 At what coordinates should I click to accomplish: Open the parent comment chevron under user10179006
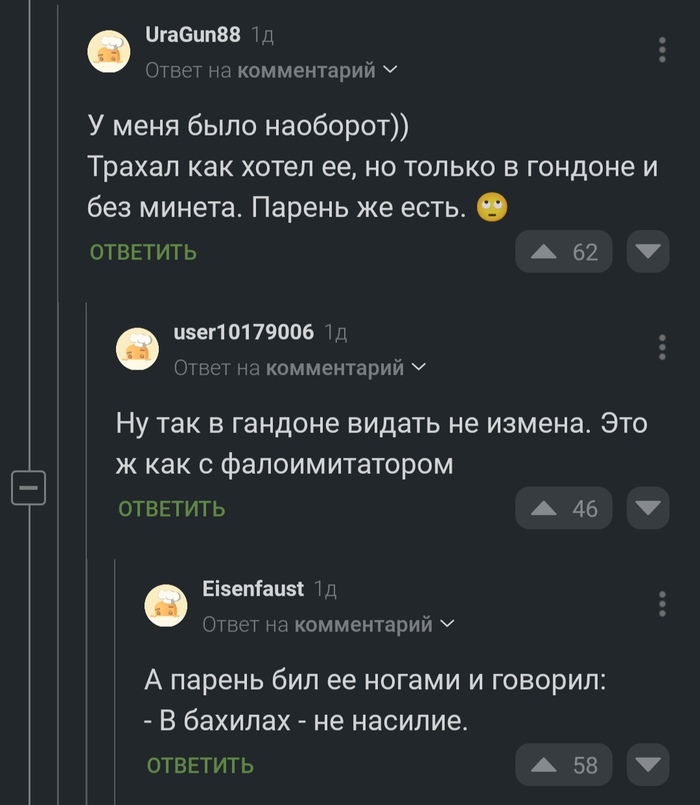pyautogui.click(x=418, y=368)
